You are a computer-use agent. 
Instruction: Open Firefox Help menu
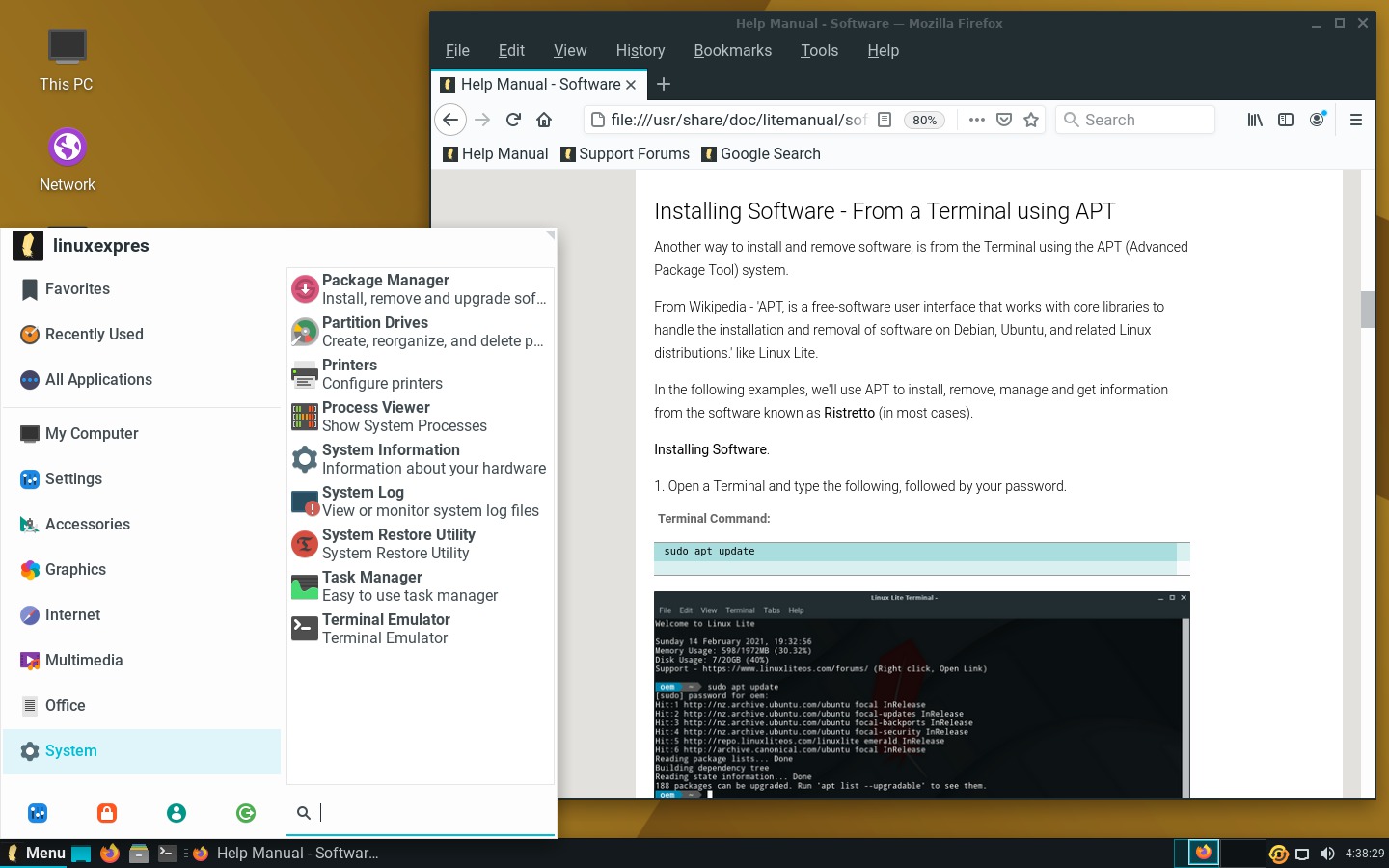coord(883,50)
